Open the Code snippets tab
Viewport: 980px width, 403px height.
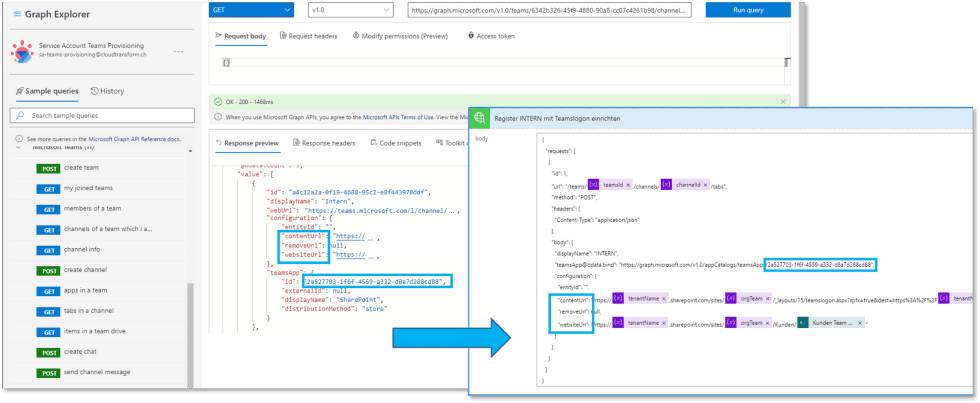(x=396, y=143)
